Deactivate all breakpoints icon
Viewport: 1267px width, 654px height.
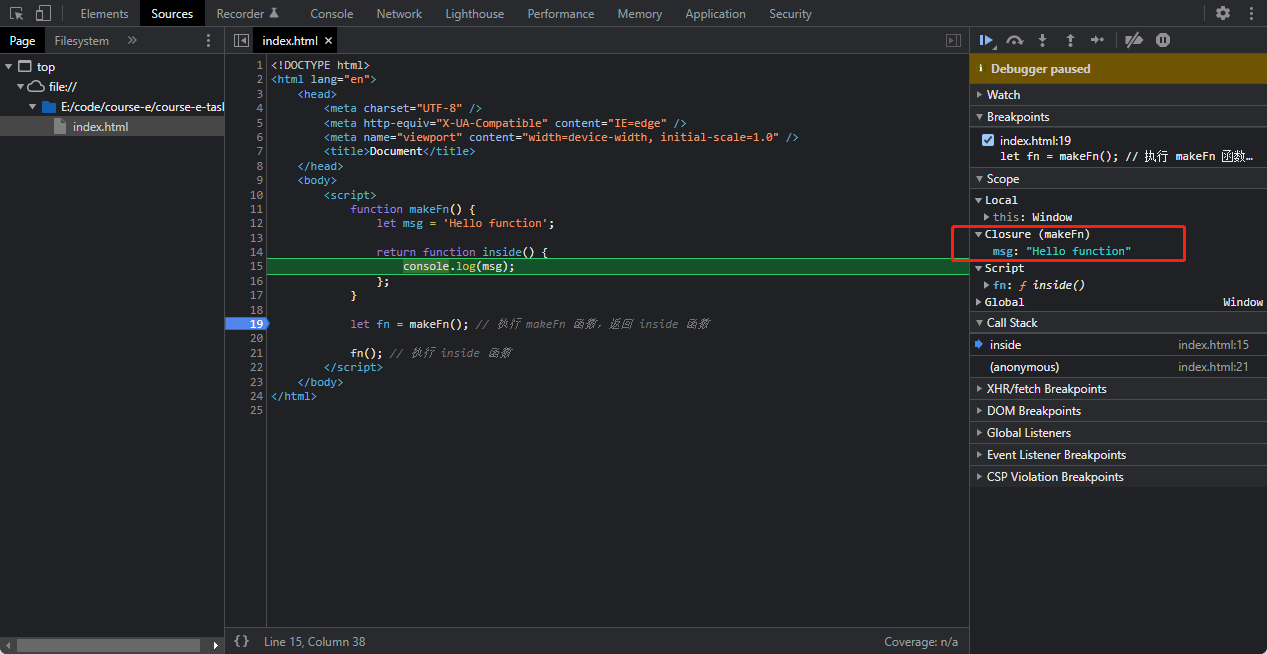(1133, 40)
